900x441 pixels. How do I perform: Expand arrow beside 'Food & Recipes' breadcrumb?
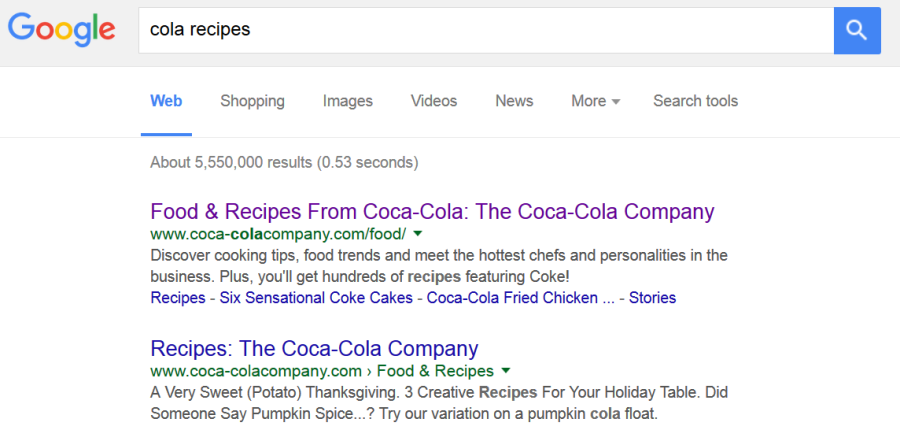(x=506, y=370)
